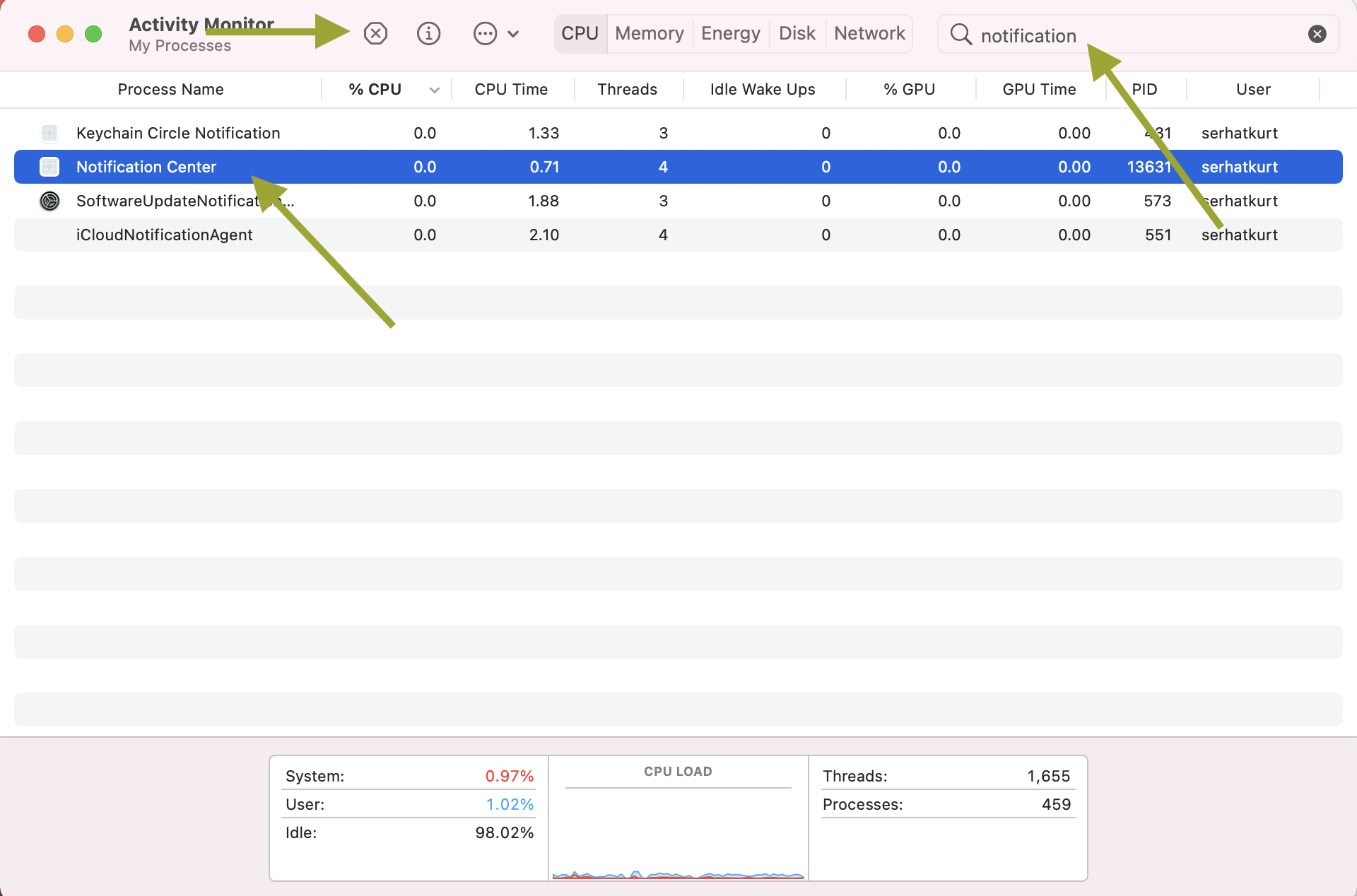
Task: Expand the More options dropdown chevron
Action: 513,34
